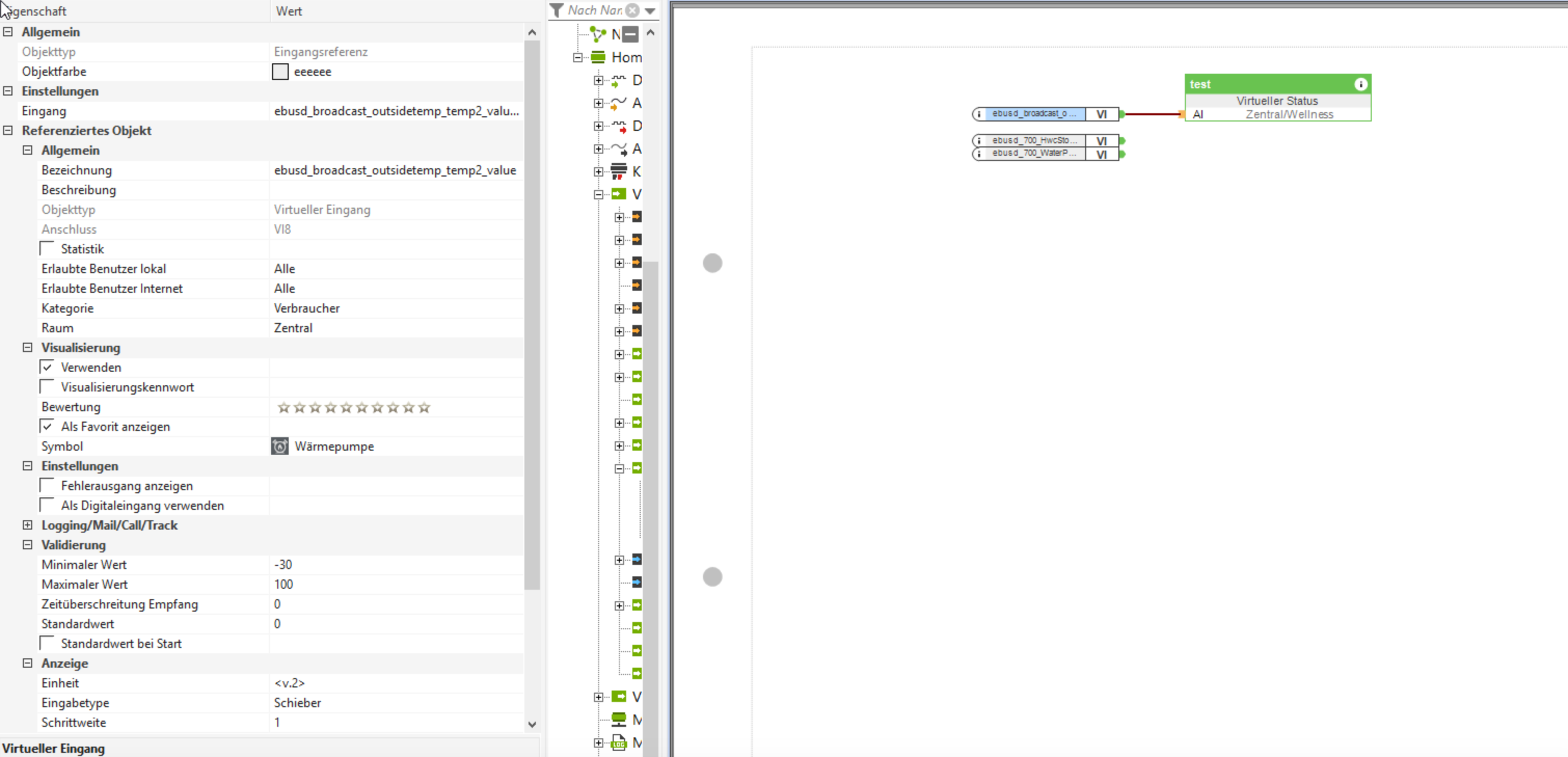Select the Home tree item
This screenshot has height=757, width=1568.
pyautogui.click(x=626, y=57)
